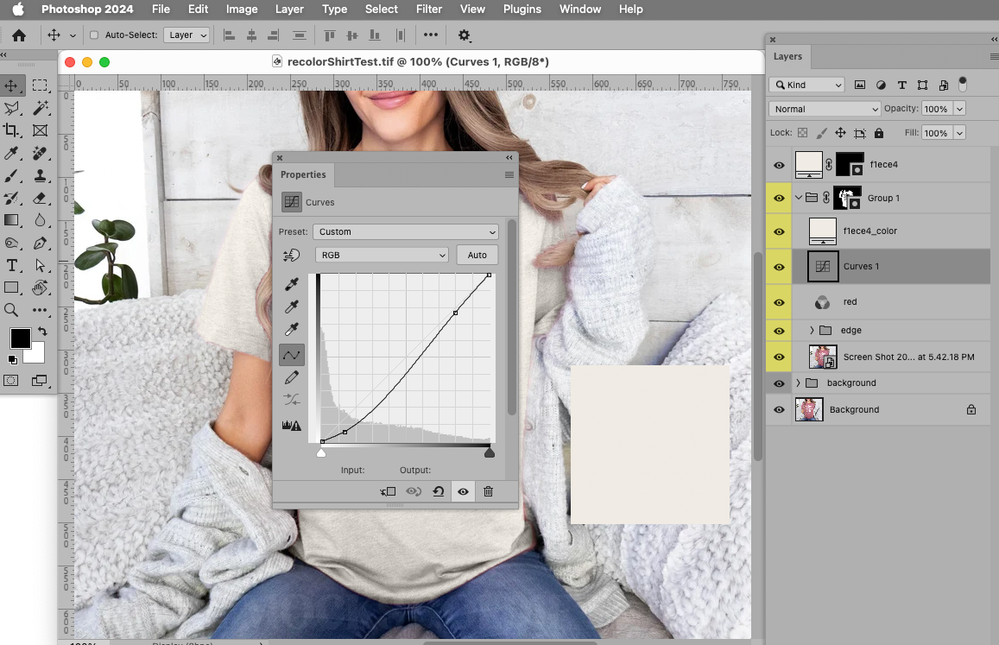Image resolution: width=999 pixels, height=645 pixels.
Task: Select the Magic Wand tool
Action: point(40,108)
